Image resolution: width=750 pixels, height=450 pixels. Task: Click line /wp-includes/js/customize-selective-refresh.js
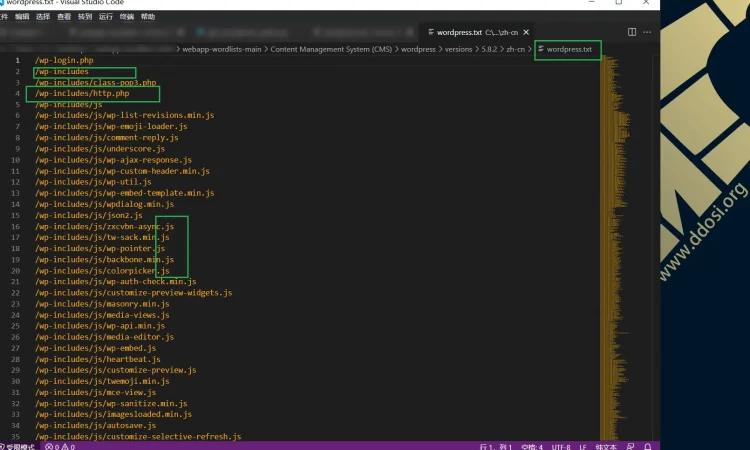[x=138, y=437]
